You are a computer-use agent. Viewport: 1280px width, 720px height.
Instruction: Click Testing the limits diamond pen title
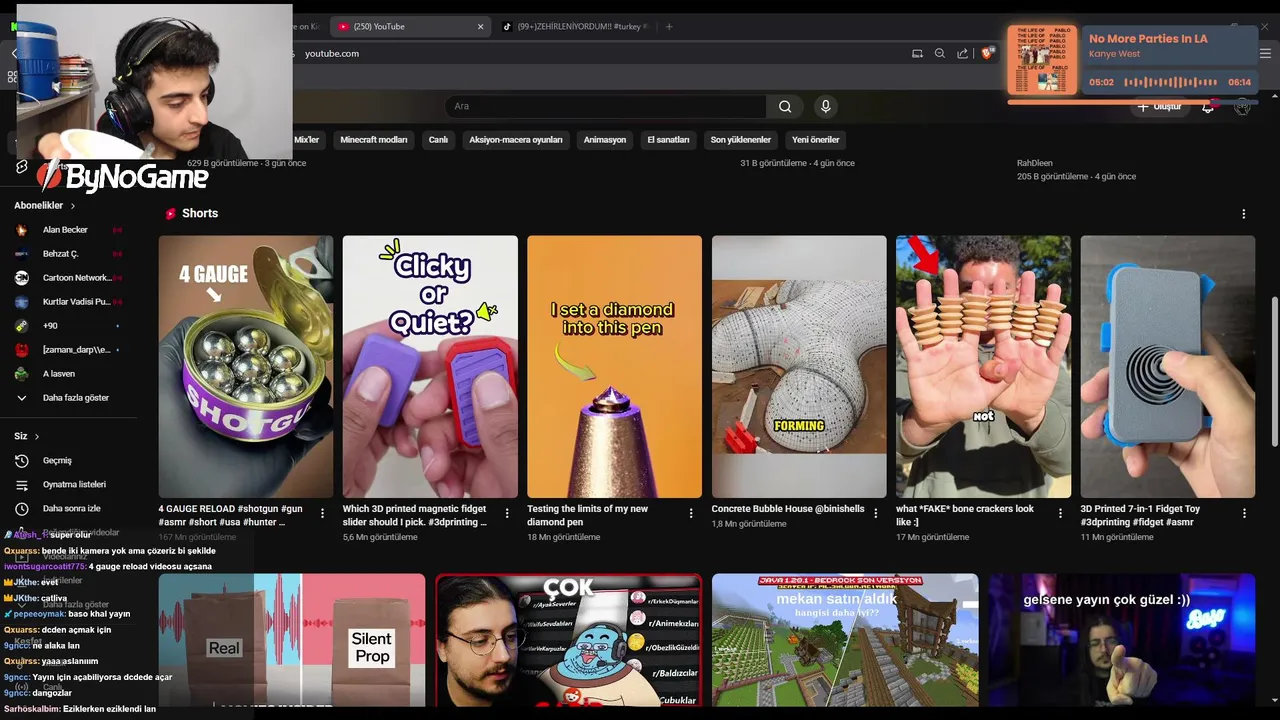[590, 515]
